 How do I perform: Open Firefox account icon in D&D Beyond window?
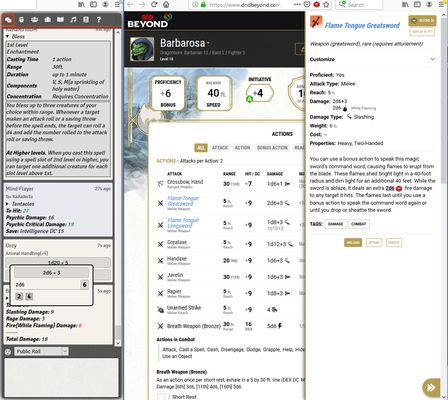tap(429, 5)
